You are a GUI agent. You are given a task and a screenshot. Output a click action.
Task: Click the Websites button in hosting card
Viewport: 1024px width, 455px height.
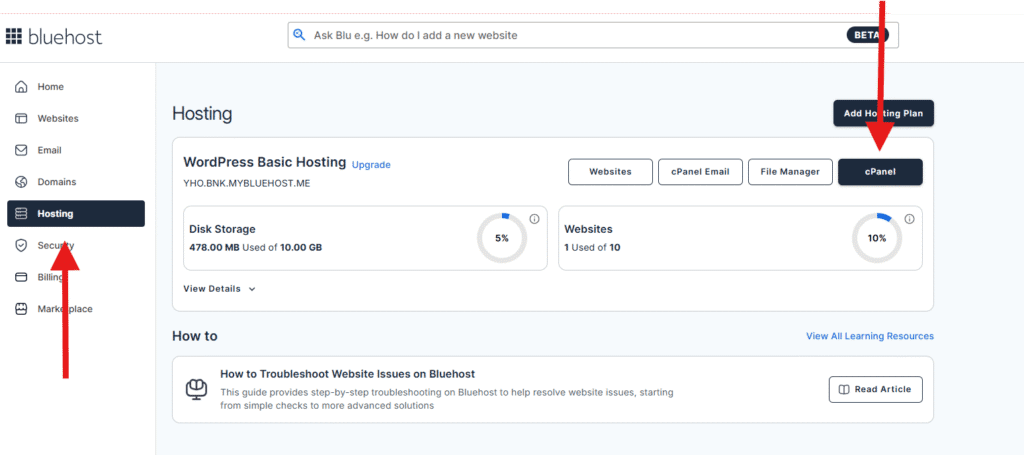[x=610, y=172]
